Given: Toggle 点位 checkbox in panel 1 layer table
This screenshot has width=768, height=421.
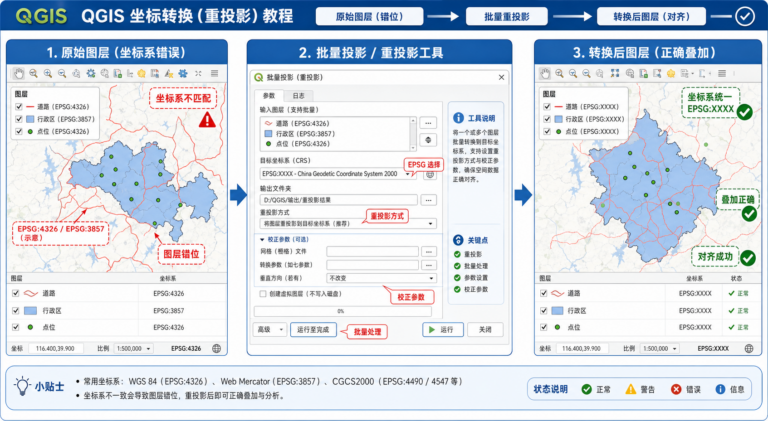Looking at the screenshot, I should coord(16,327).
